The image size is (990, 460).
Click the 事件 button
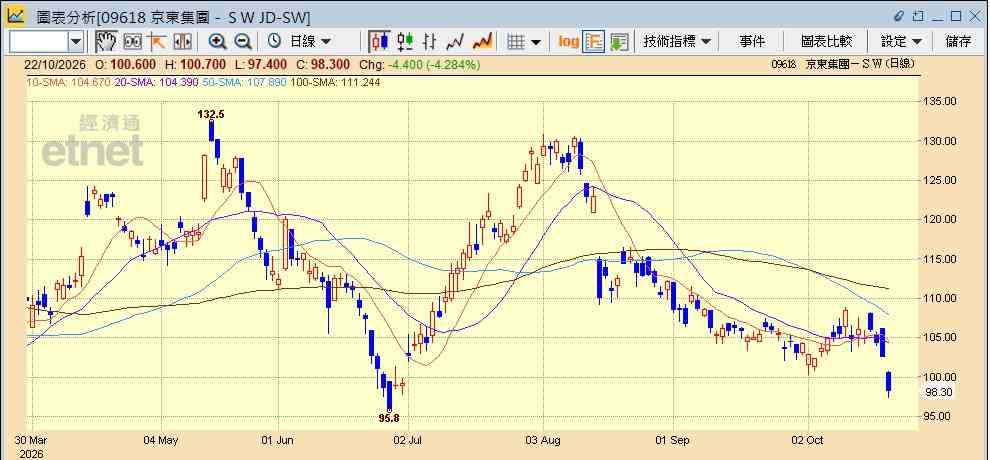(x=752, y=42)
